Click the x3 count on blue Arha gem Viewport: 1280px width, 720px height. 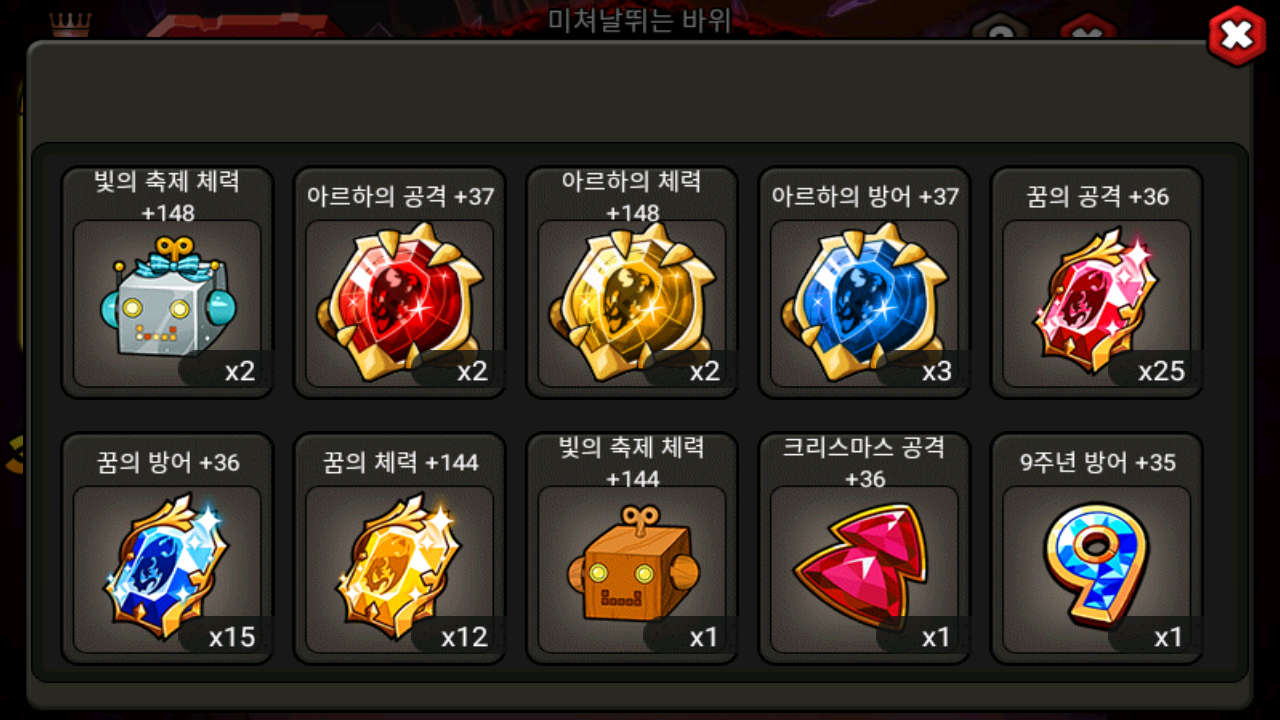click(936, 371)
